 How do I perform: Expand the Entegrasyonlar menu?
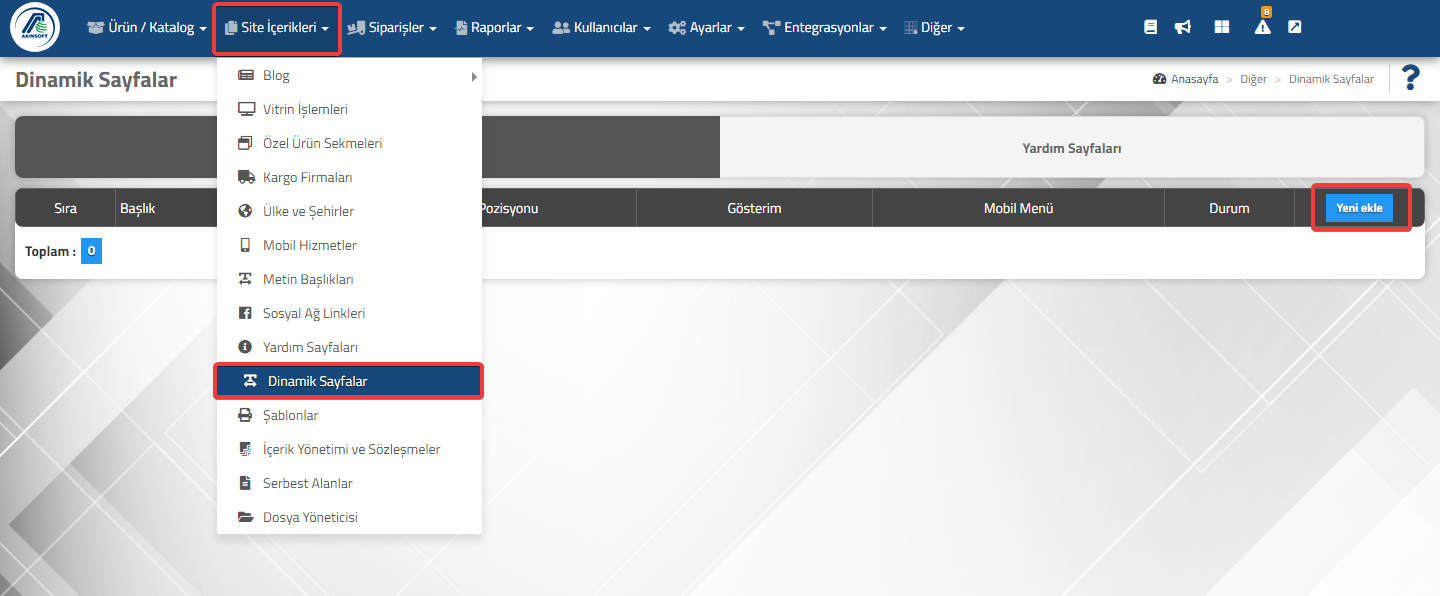(825, 28)
